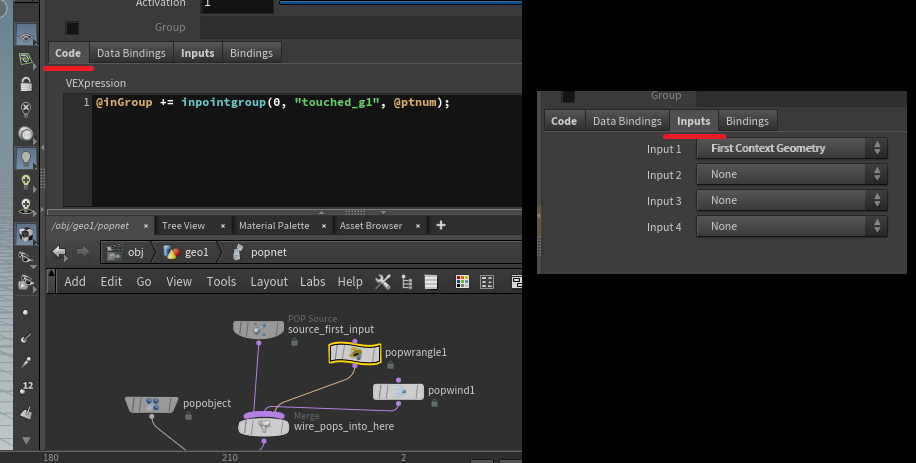This screenshot has width=916, height=463.
Task: Select the popwind1 node
Action: [x=398, y=392]
